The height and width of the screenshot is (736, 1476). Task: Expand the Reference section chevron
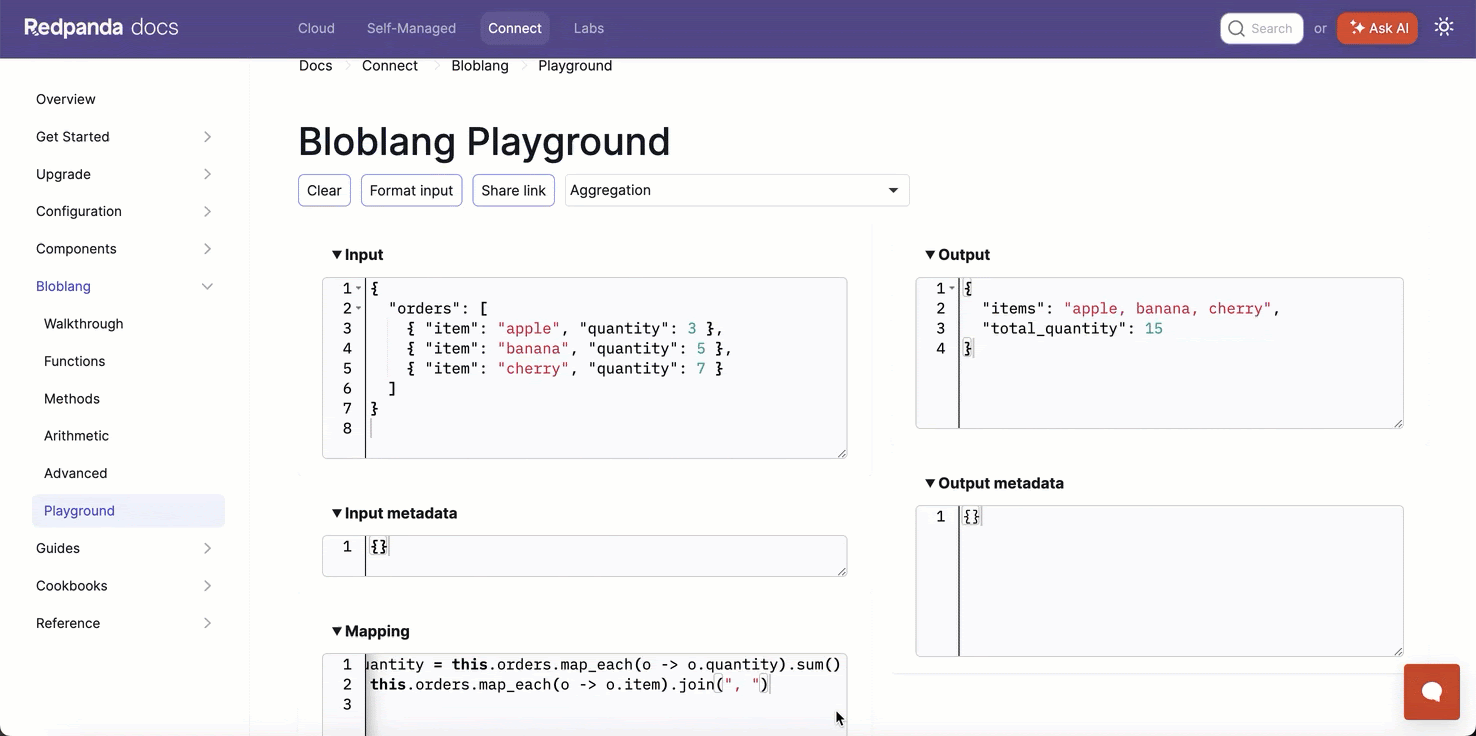point(207,623)
